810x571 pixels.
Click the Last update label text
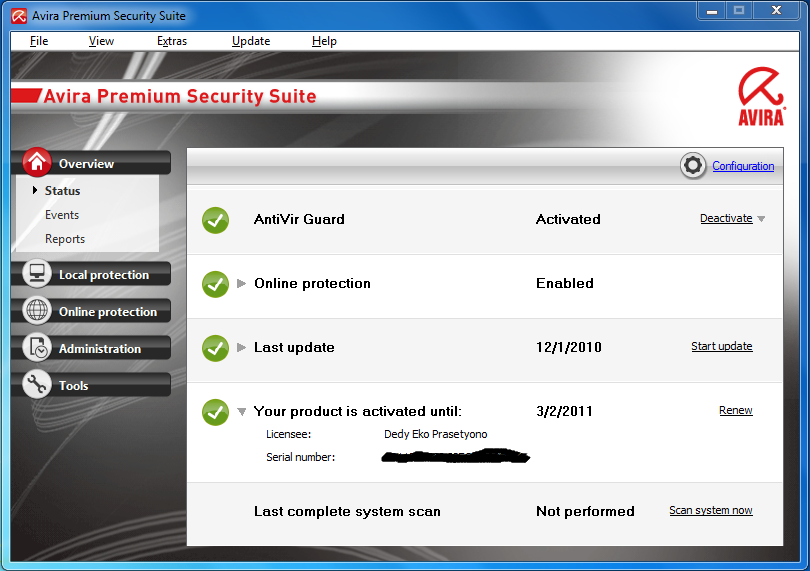[x=294, y=347]
